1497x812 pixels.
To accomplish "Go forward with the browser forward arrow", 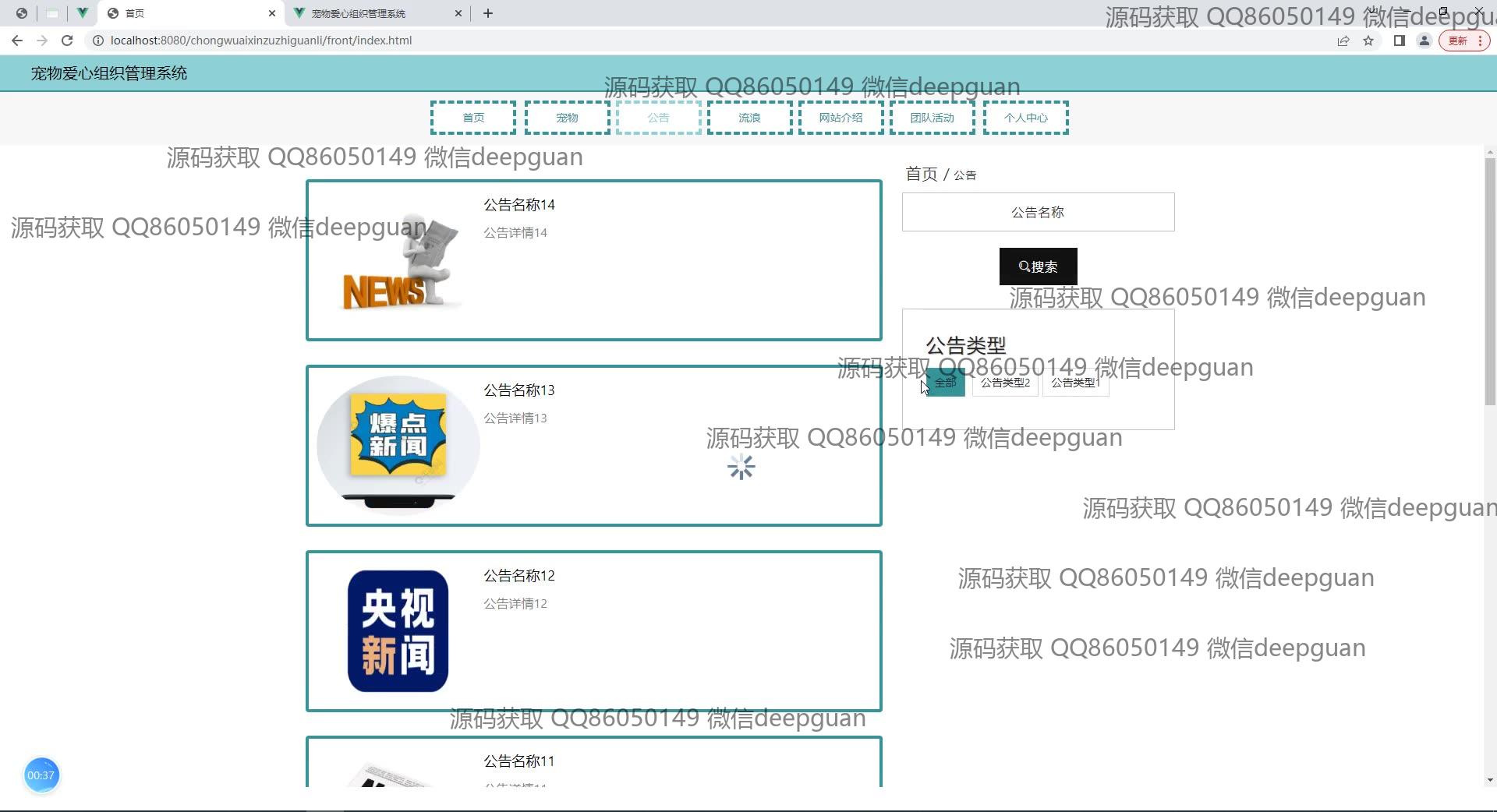I will tap(42, 41).
